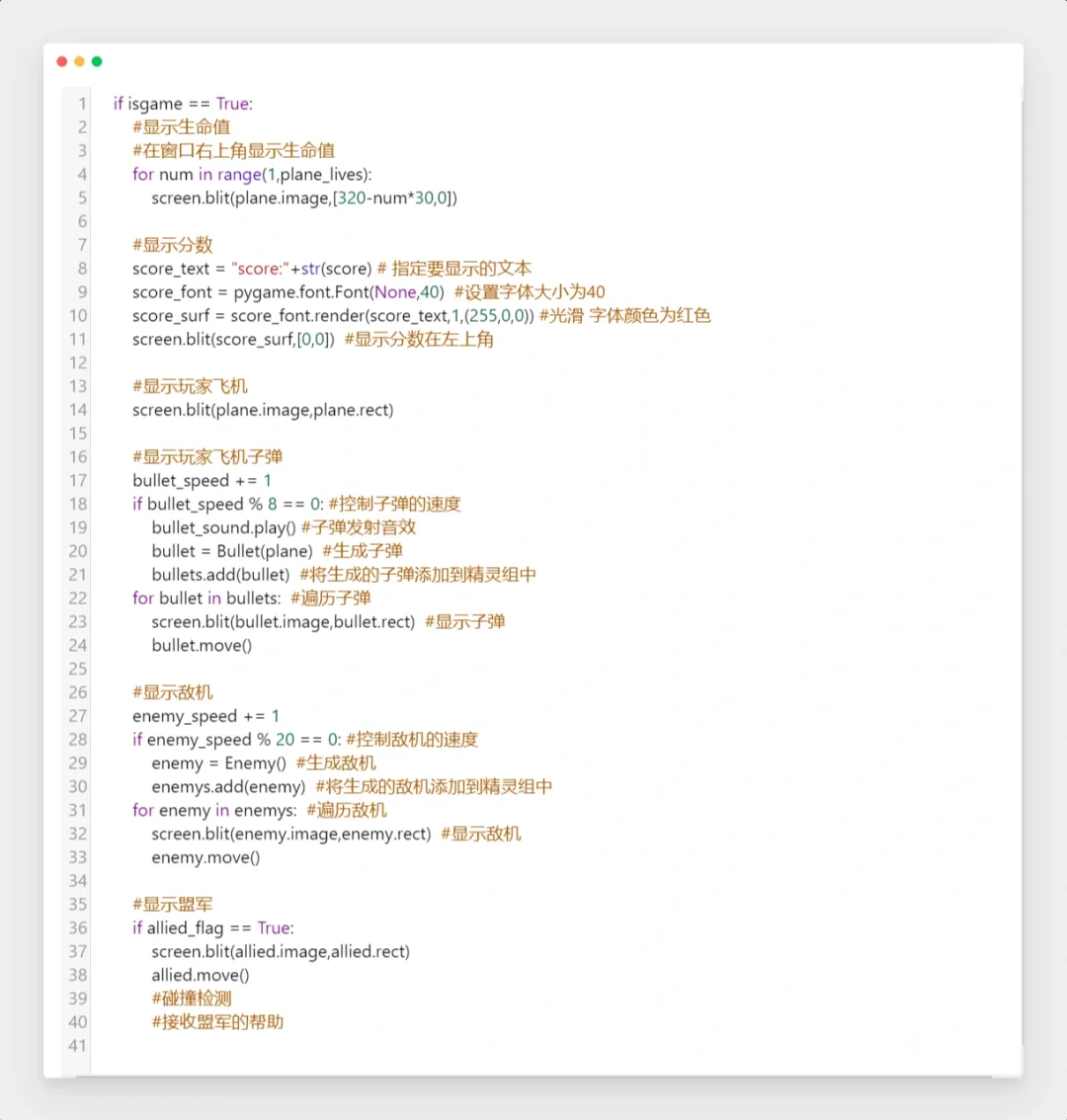Click 'enemy.move()' line
This screenshot has width=1067, height=1120.
point(205,858)
